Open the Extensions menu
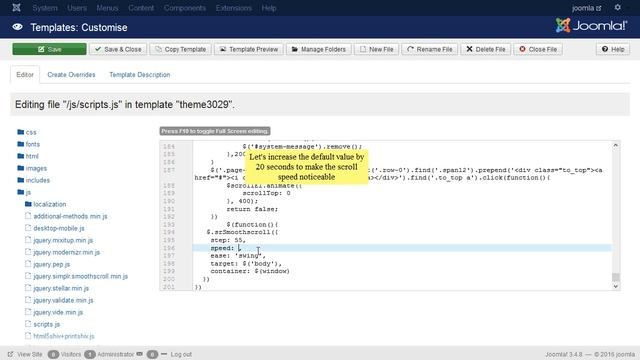This screenshot has width=640, height=360. pyautogui.click(x=234, y=8)
